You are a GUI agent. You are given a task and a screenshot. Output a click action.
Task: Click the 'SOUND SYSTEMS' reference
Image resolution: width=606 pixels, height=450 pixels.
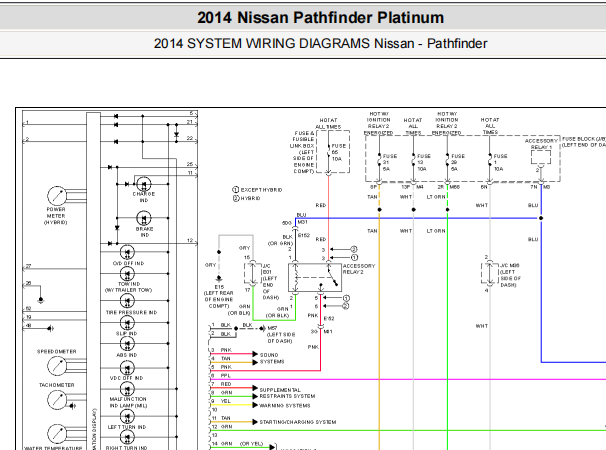272,358
